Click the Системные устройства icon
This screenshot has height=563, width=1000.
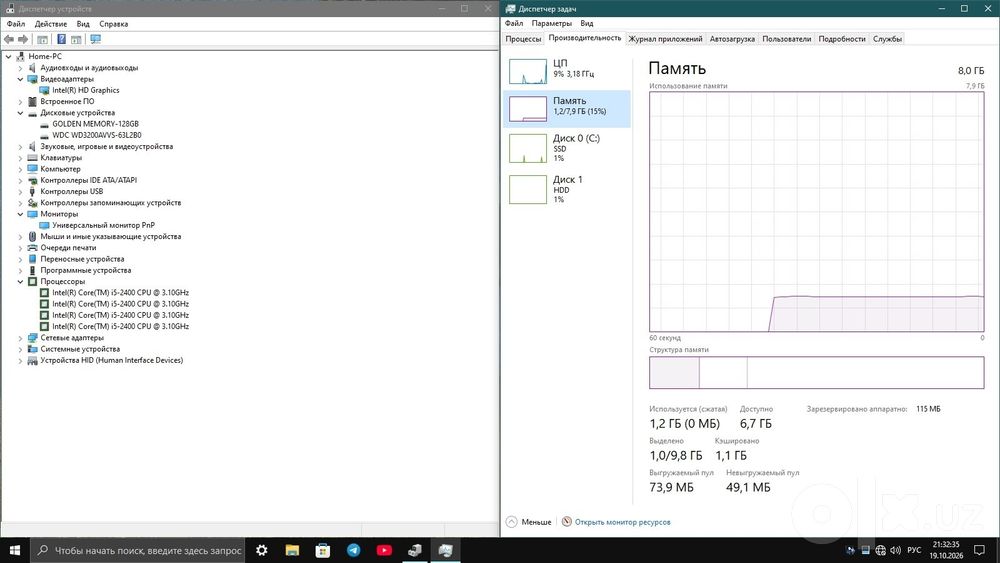coord(33,349)
